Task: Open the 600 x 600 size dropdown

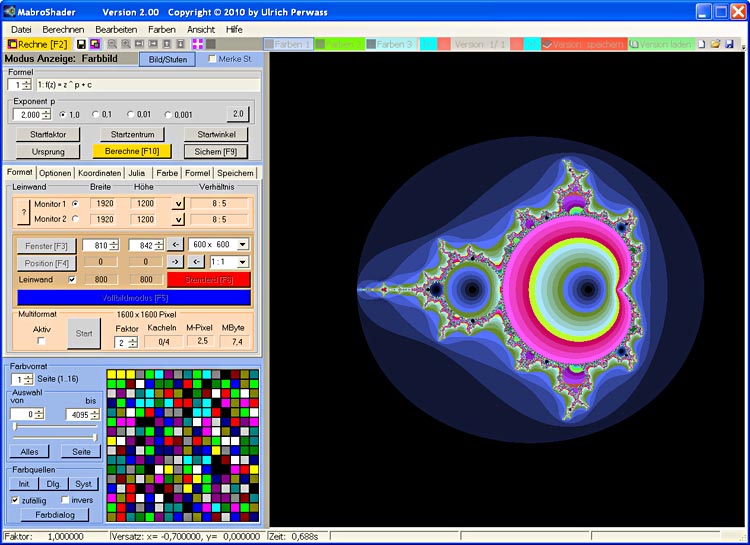Action: point(242,244)
